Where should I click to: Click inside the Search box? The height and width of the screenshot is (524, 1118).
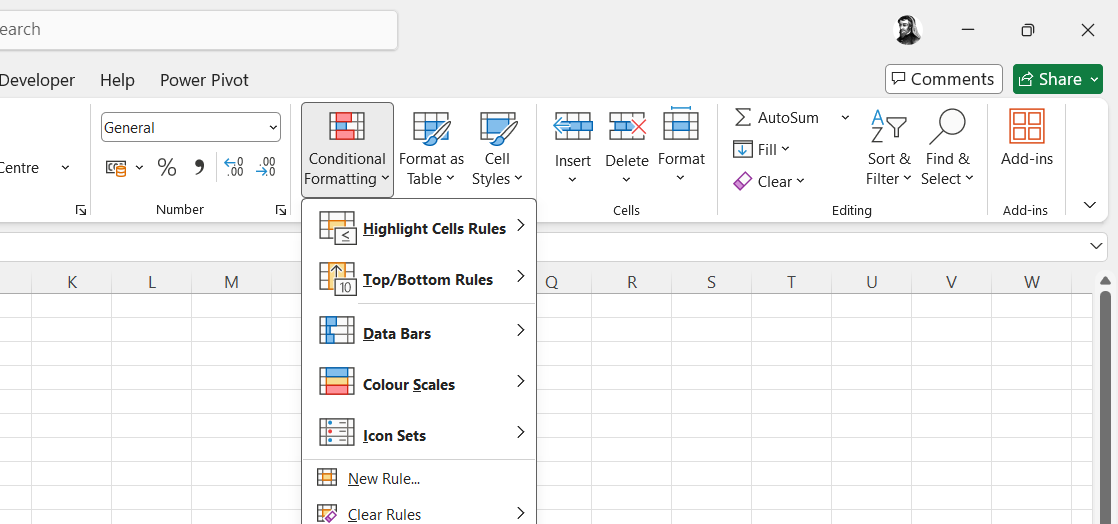pos(197,30)
